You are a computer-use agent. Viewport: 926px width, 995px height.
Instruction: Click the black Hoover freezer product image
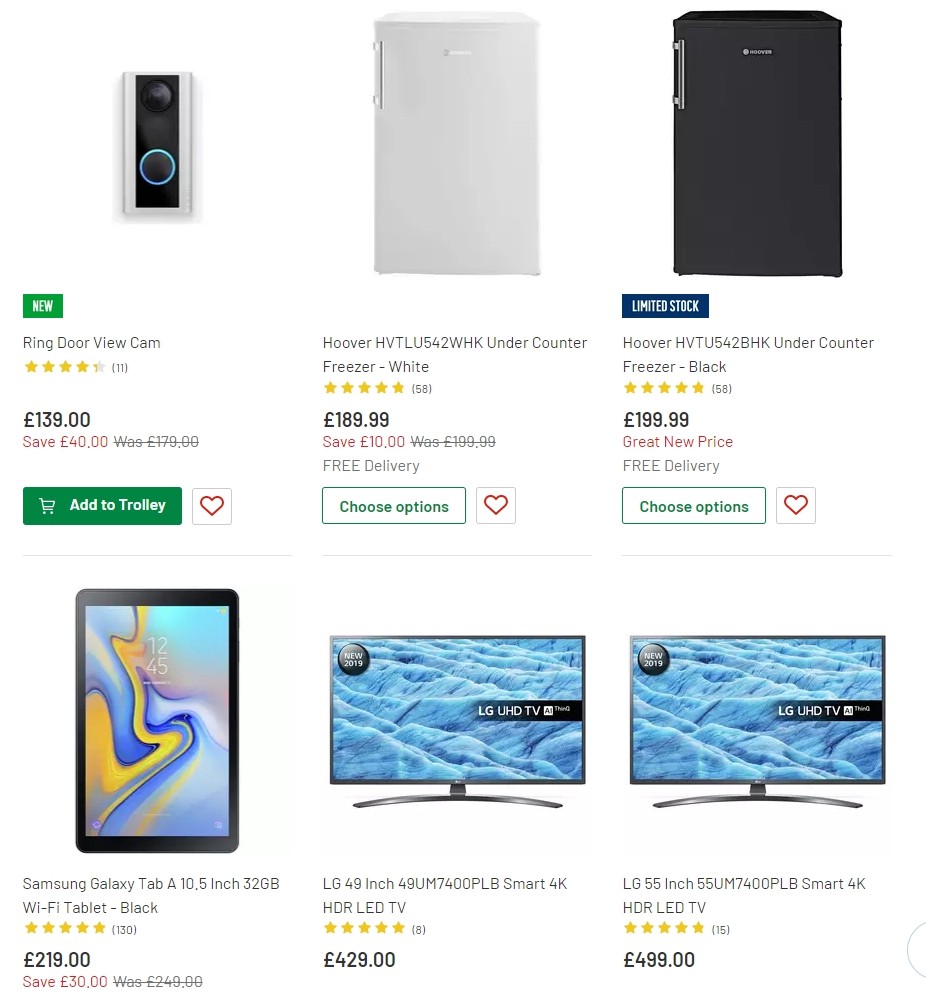coord(756,145)
